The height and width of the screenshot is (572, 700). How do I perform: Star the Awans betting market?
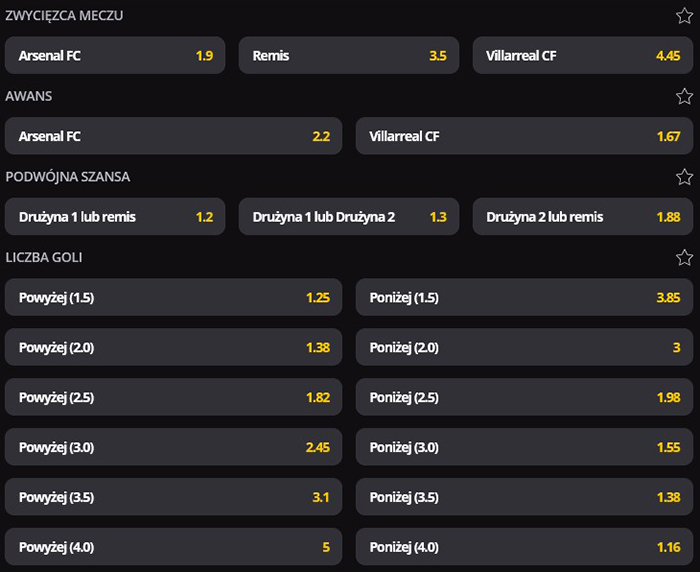pyautogui.click(x=684, y=96)
